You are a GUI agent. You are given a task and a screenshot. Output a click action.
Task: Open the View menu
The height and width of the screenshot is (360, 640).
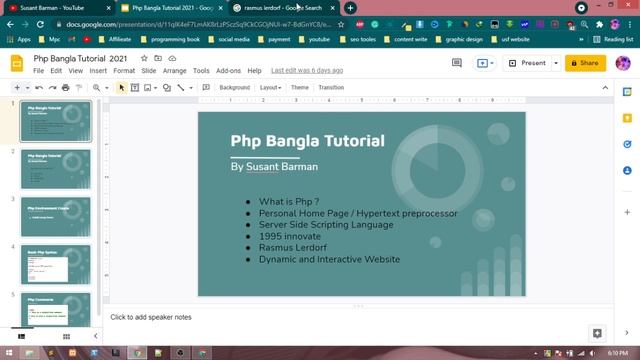pyautogui.click(x=76, y=71)
